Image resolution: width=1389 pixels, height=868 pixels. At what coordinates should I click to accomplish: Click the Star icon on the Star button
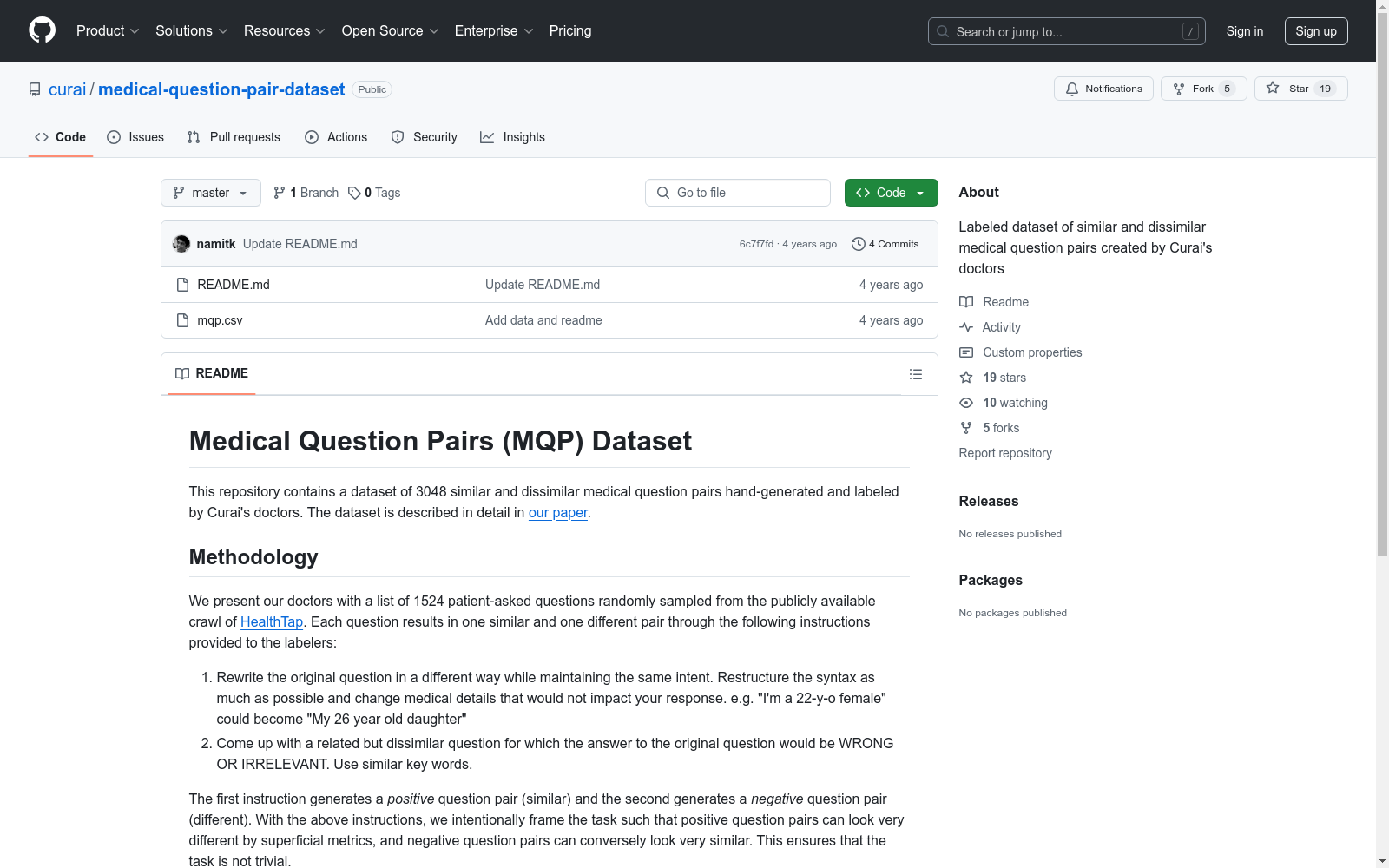tap(1273, 88)
